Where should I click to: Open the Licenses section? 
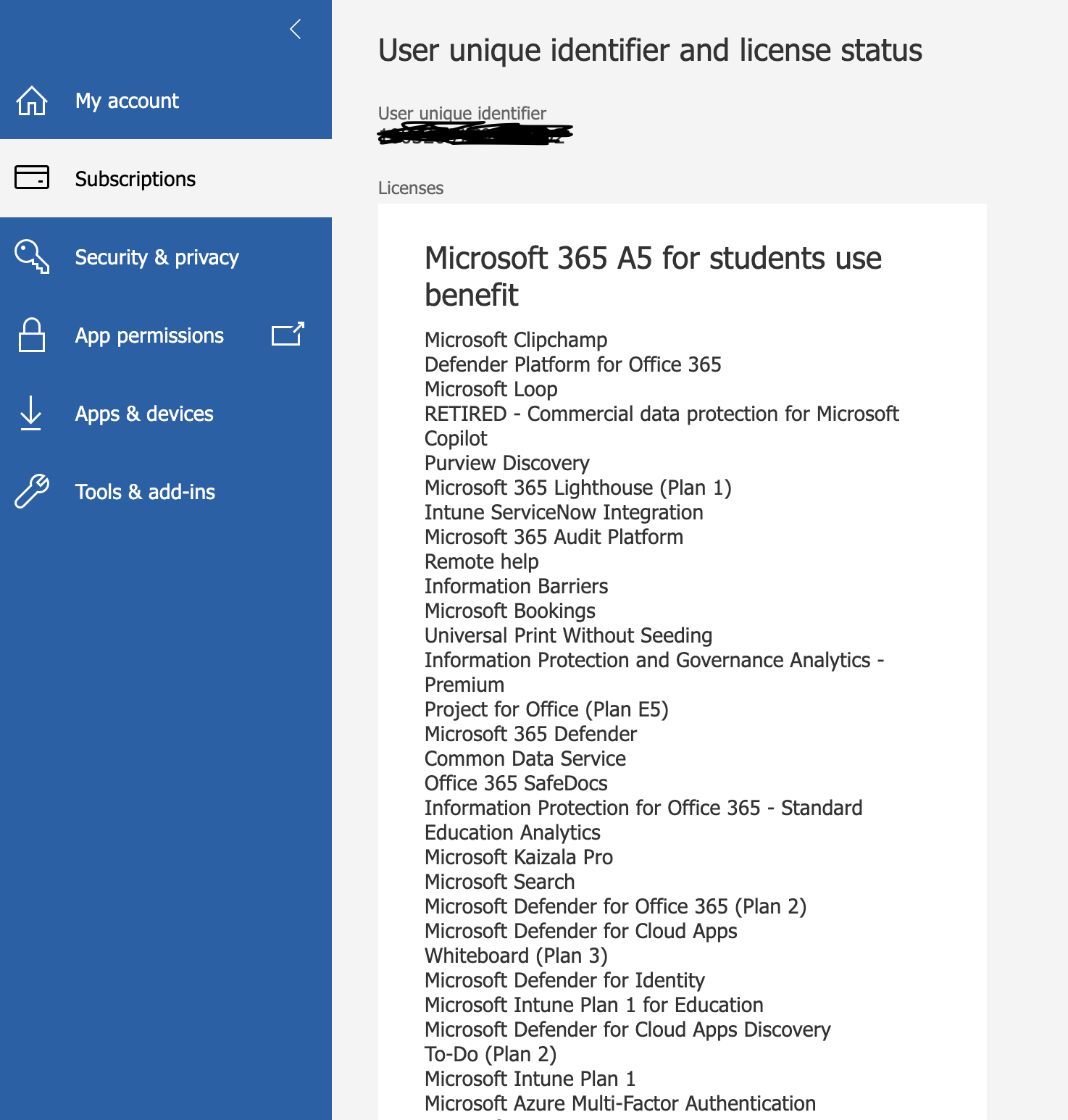(x=410, y=188)
